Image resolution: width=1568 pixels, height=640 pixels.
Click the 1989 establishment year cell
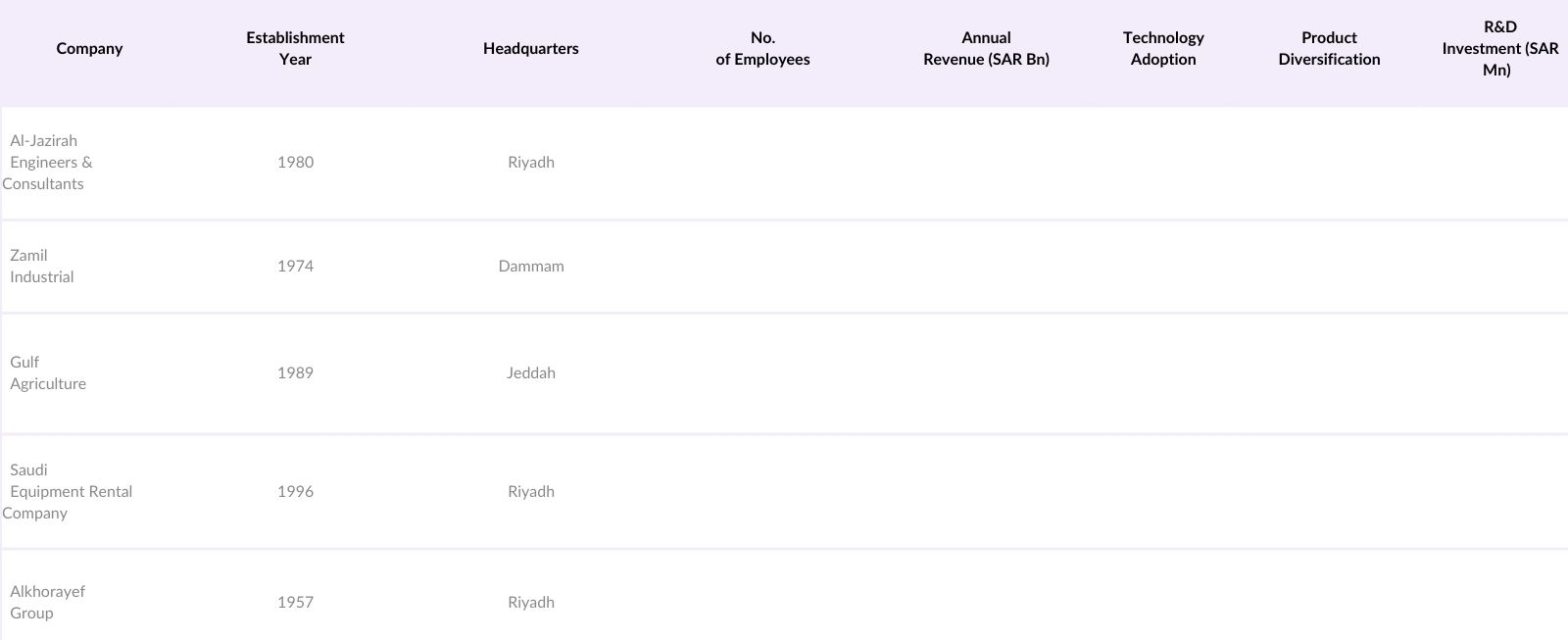[x=295, y=373]
